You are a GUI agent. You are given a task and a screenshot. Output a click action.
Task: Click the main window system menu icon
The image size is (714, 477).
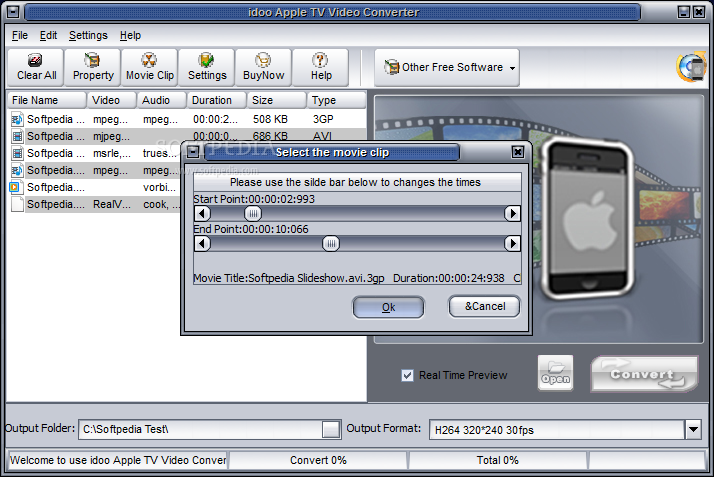13,12
